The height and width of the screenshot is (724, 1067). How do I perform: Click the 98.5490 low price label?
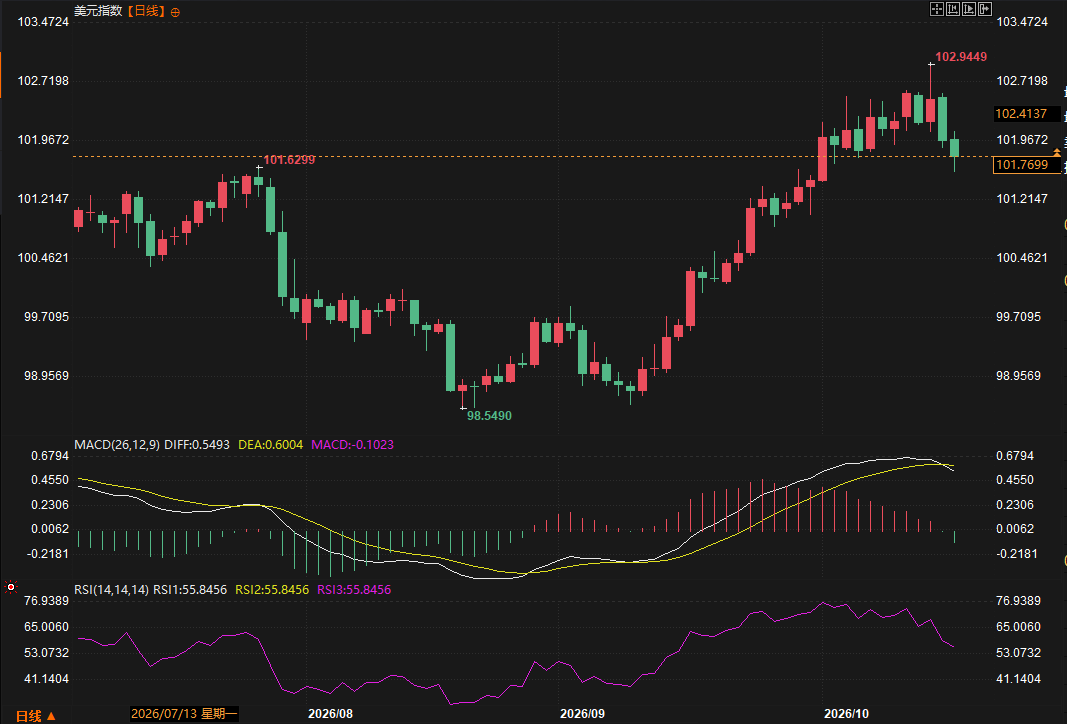(489, 416)
